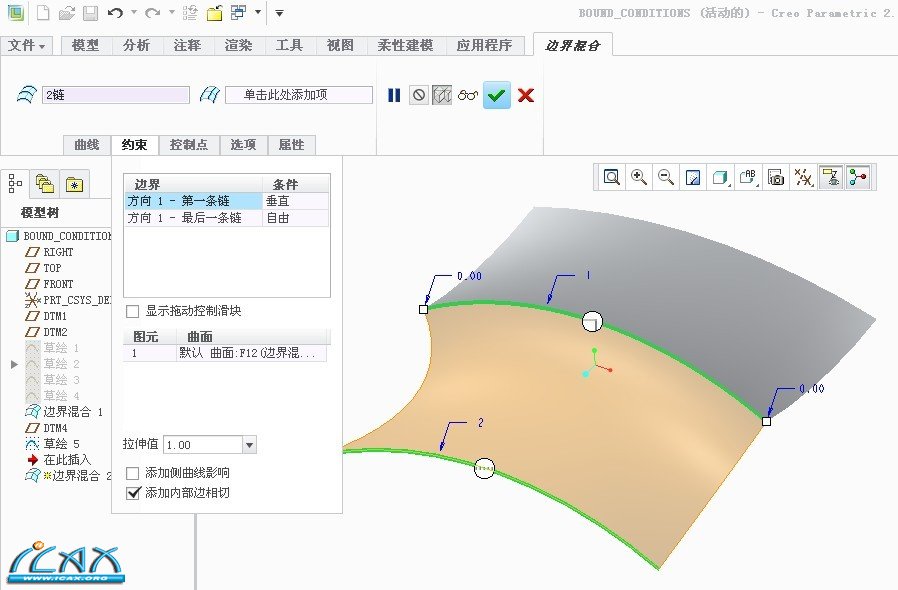
Task: Click the folder browser navigator icon
Action: tap(45, 184)
